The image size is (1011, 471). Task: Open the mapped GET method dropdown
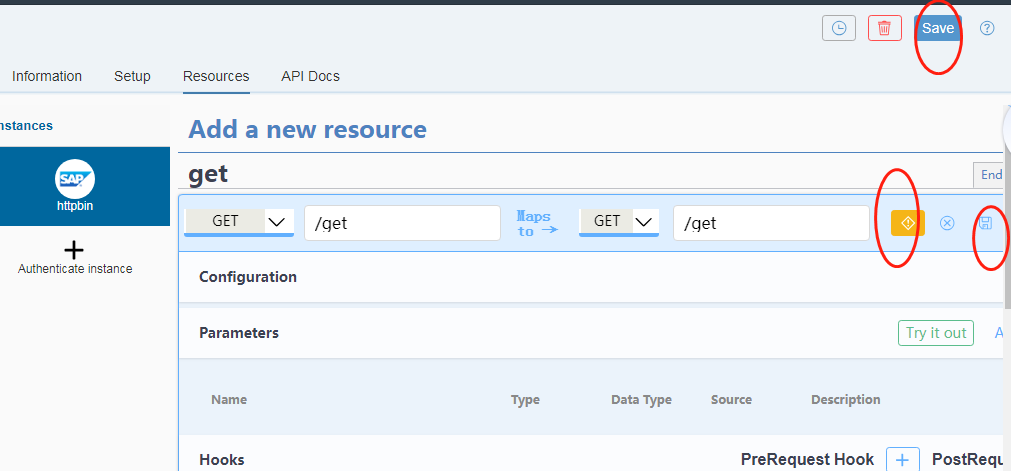[x=618, y=222]
